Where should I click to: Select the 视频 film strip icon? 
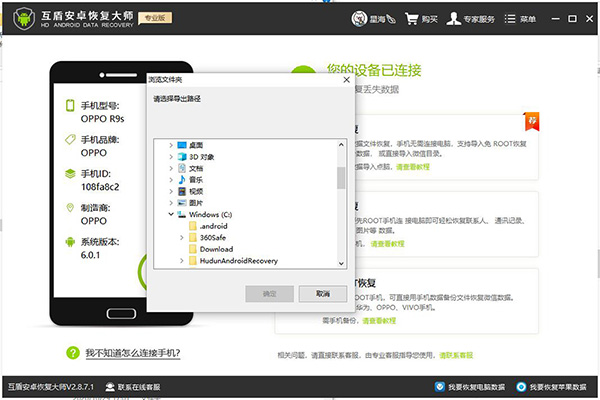point(182,191)
